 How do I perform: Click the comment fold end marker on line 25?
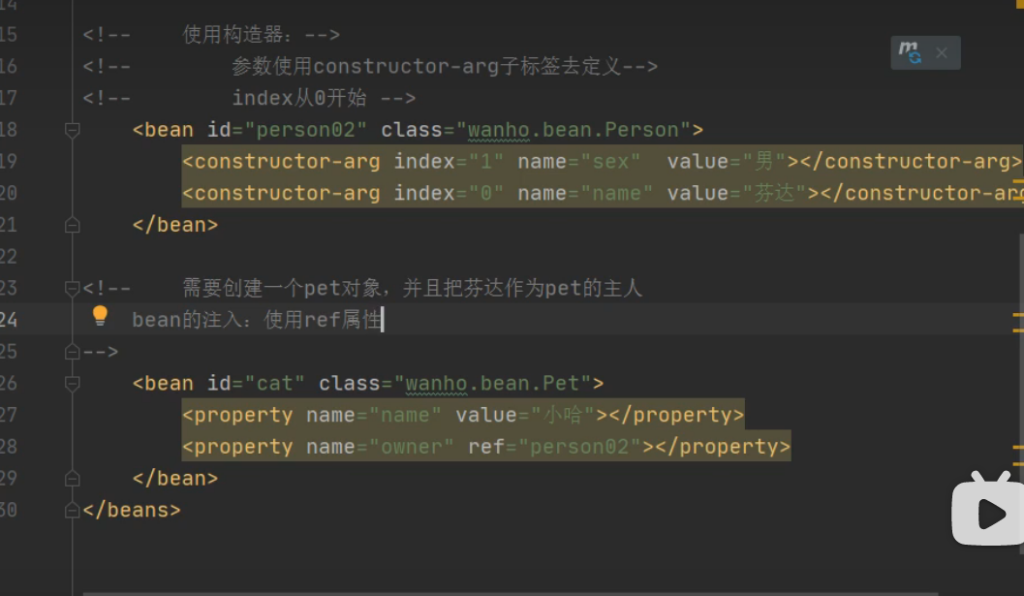[72, 352]
